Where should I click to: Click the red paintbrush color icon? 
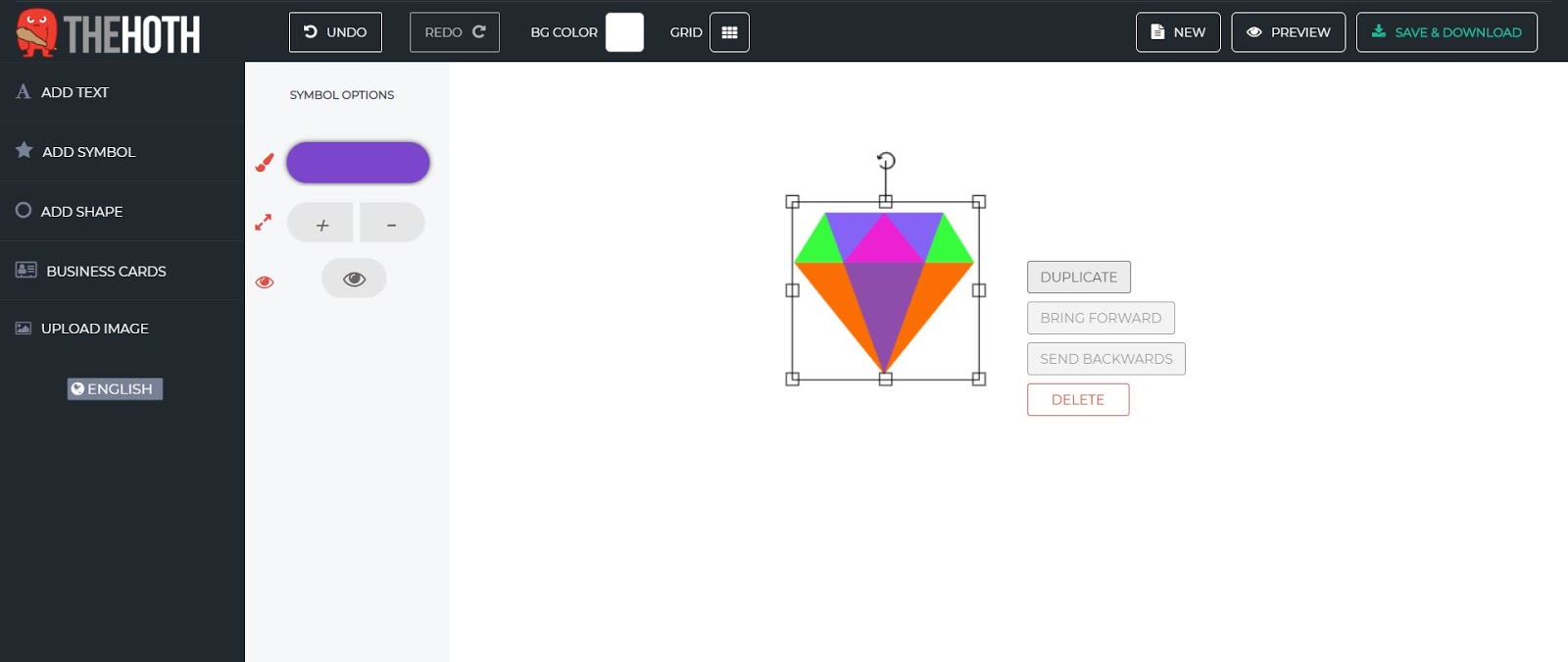[x=265, y=163]
